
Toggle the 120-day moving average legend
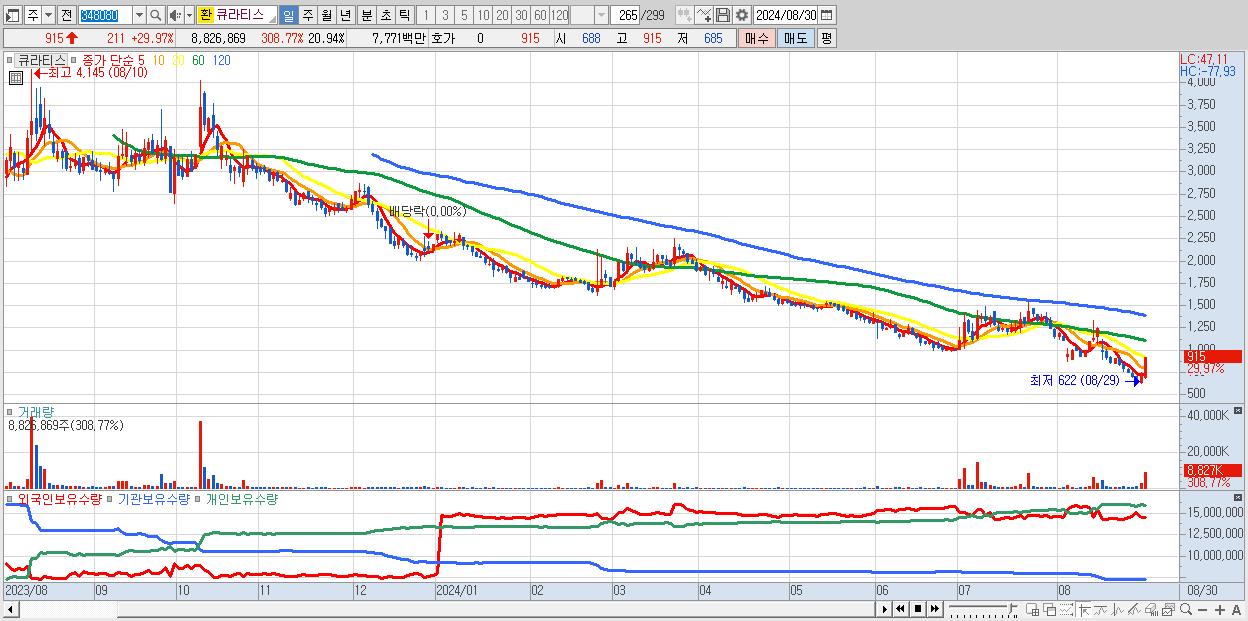coord(222,60)
